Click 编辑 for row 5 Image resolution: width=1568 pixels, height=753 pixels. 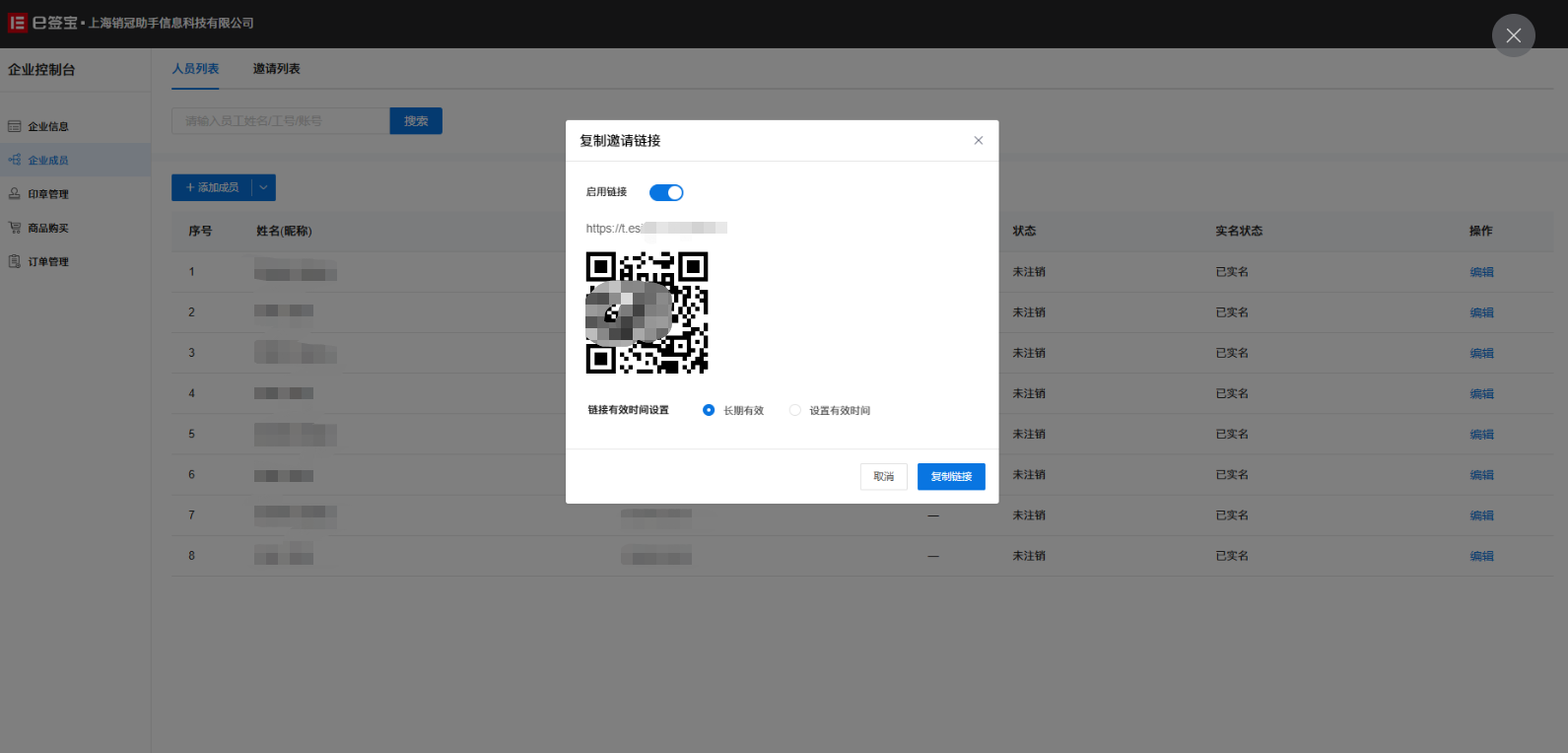[1481, 434]
